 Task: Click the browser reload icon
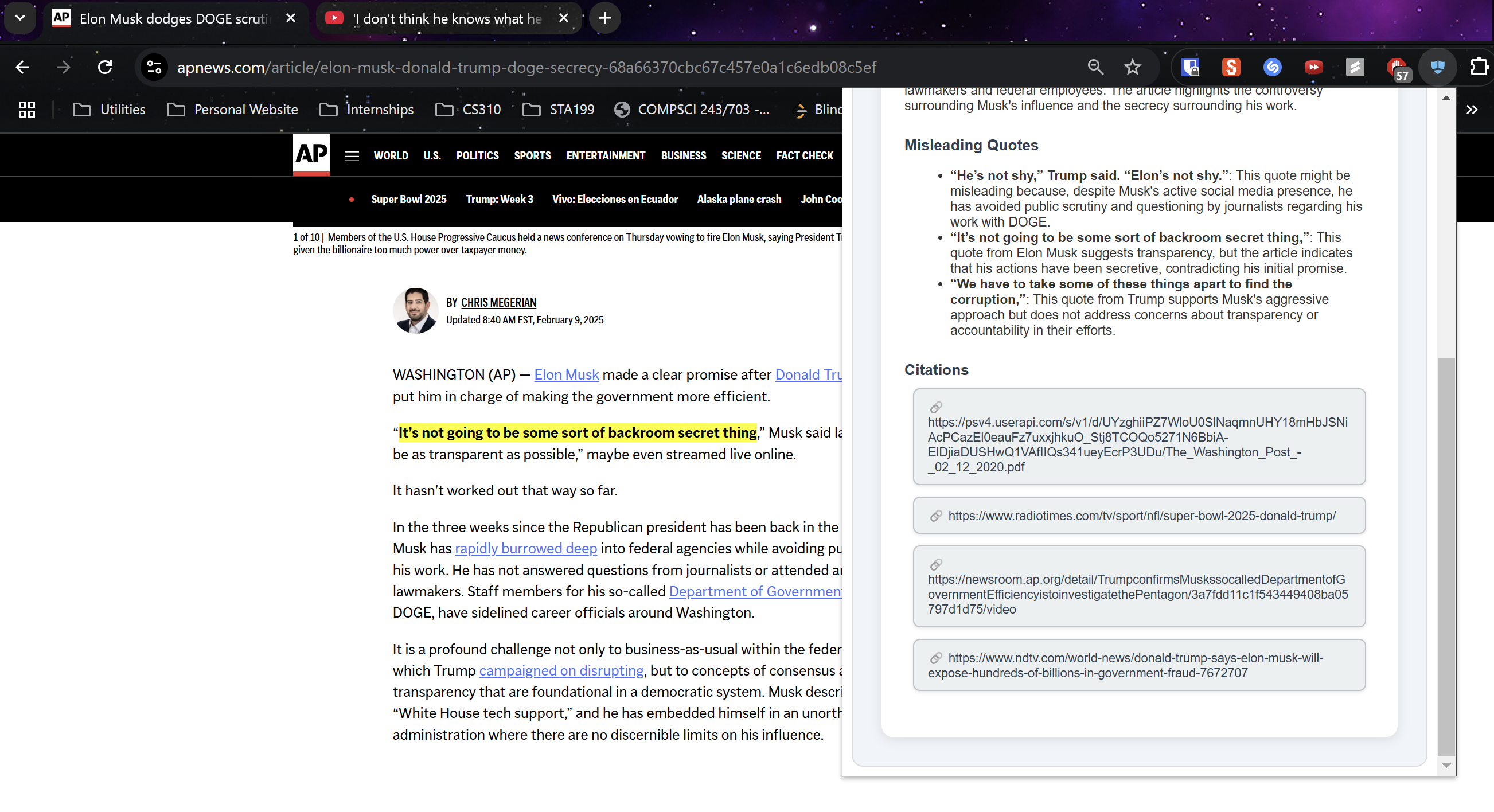[105, 67]
